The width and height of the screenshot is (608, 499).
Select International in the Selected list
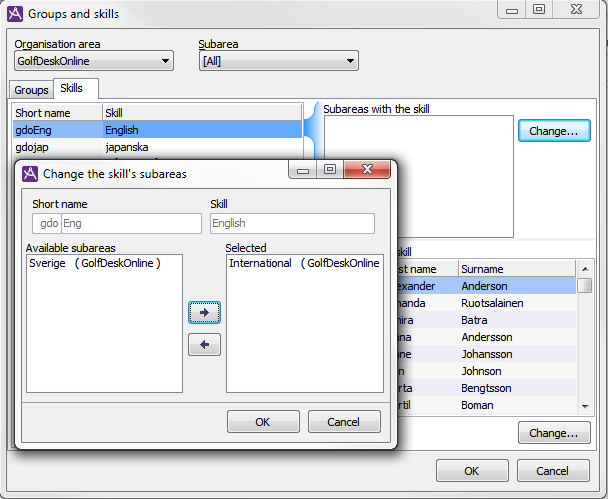coord(303,264)
